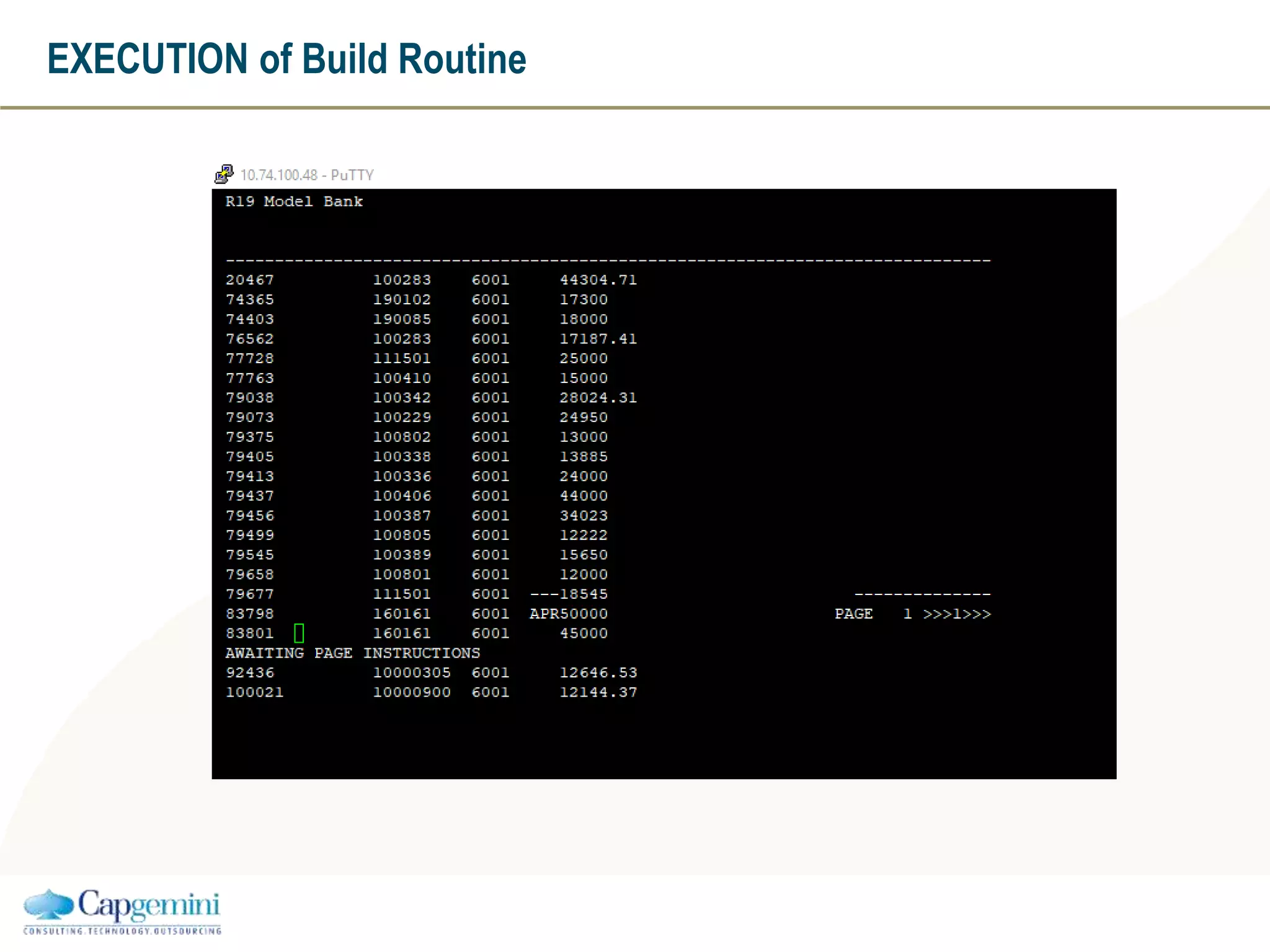The height and width of the screenshot is (952, 1270).
Task: Select record ID 79375
Action: [x=250, y=437]
